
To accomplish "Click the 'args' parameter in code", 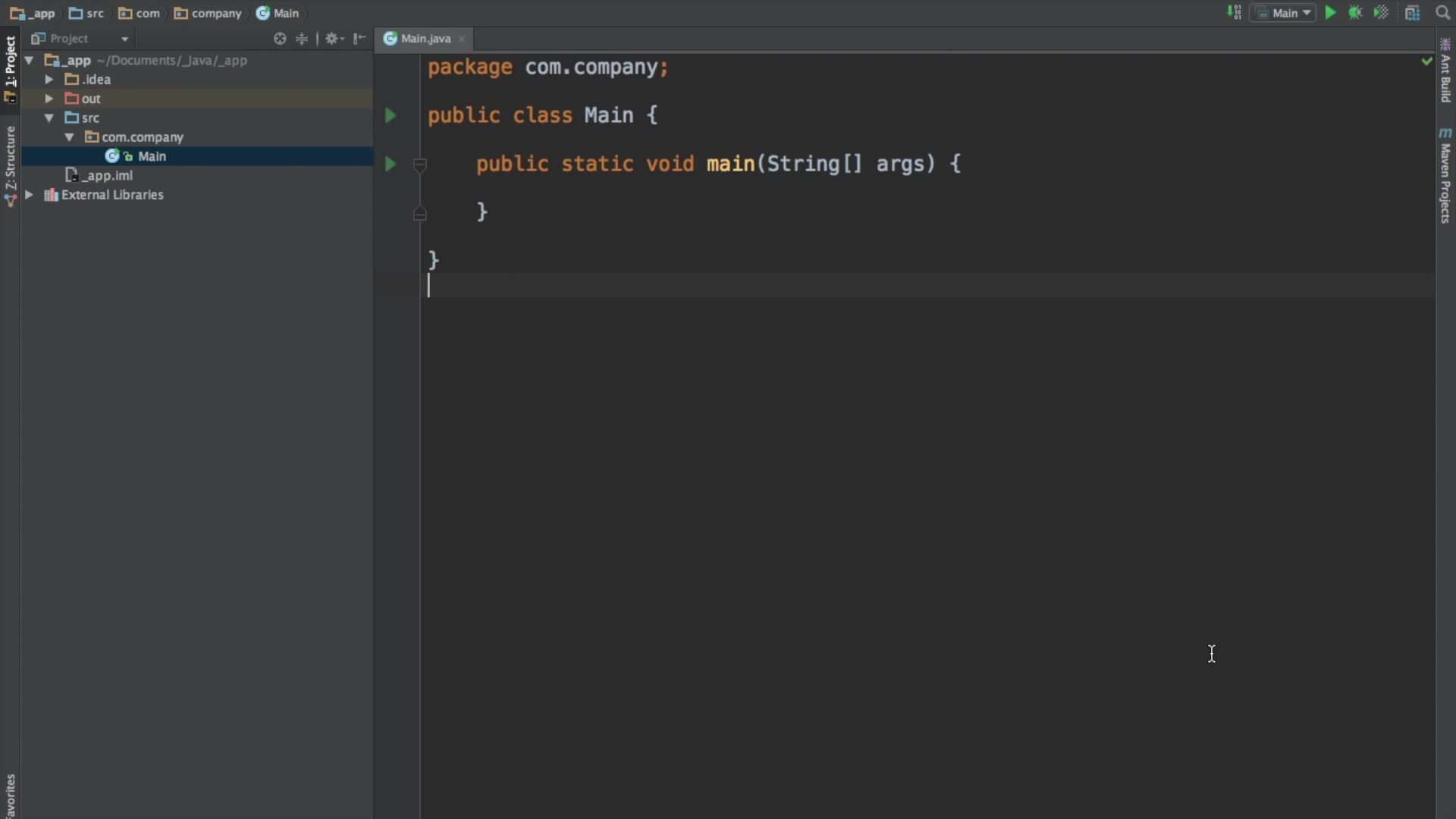I will pos(901,165).
